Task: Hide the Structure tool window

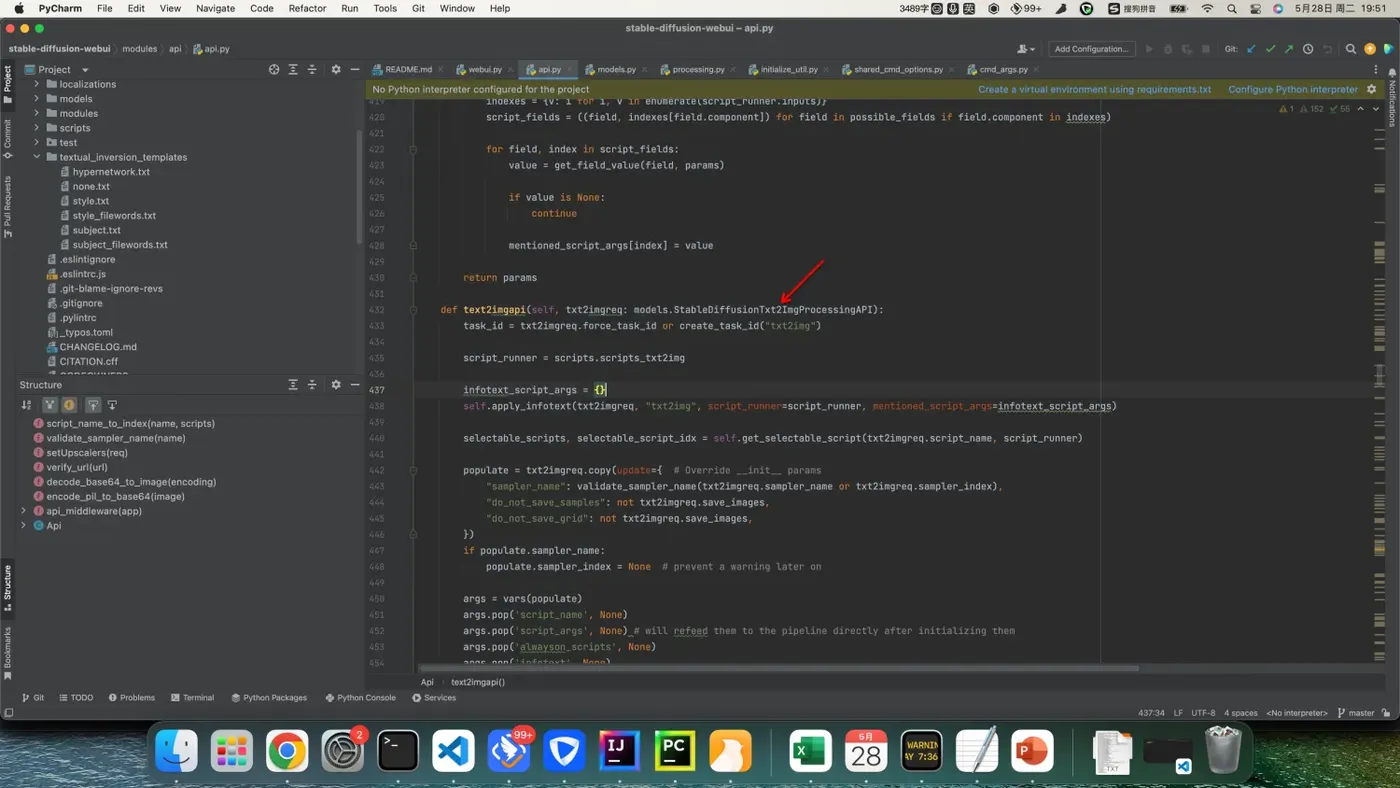Action: point(354,384)
